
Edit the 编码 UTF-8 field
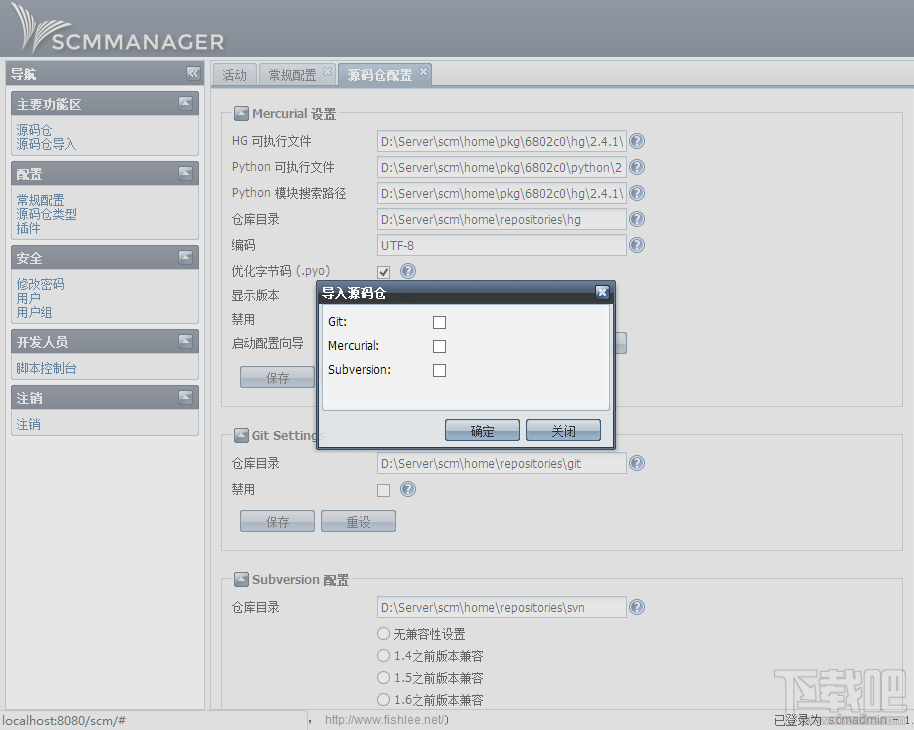[x=502, y=245]
